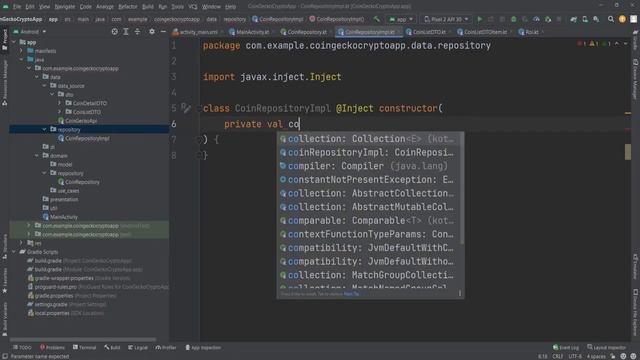
Task: Hide the project panel via minus icon
Action: [x=163, y=31]
